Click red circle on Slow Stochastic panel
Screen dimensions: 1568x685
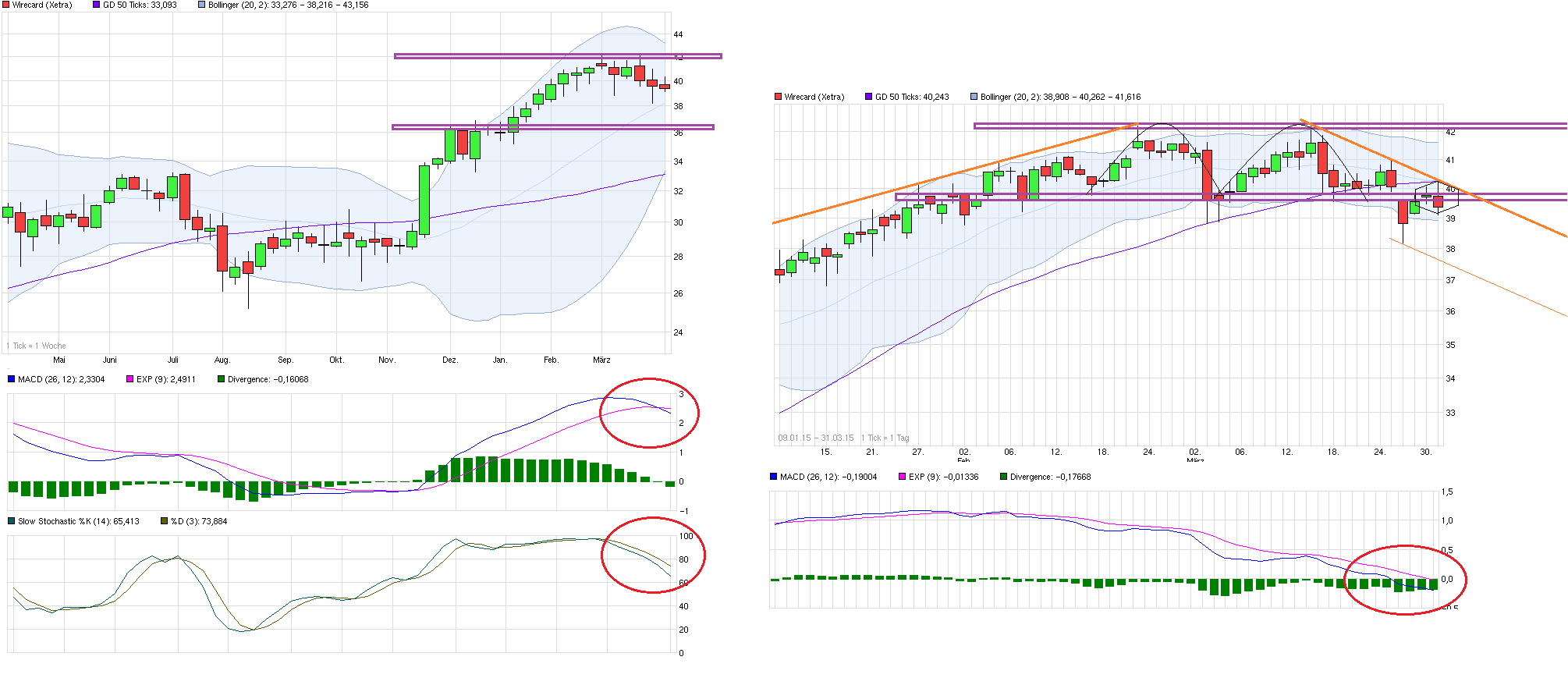(653, 555)
